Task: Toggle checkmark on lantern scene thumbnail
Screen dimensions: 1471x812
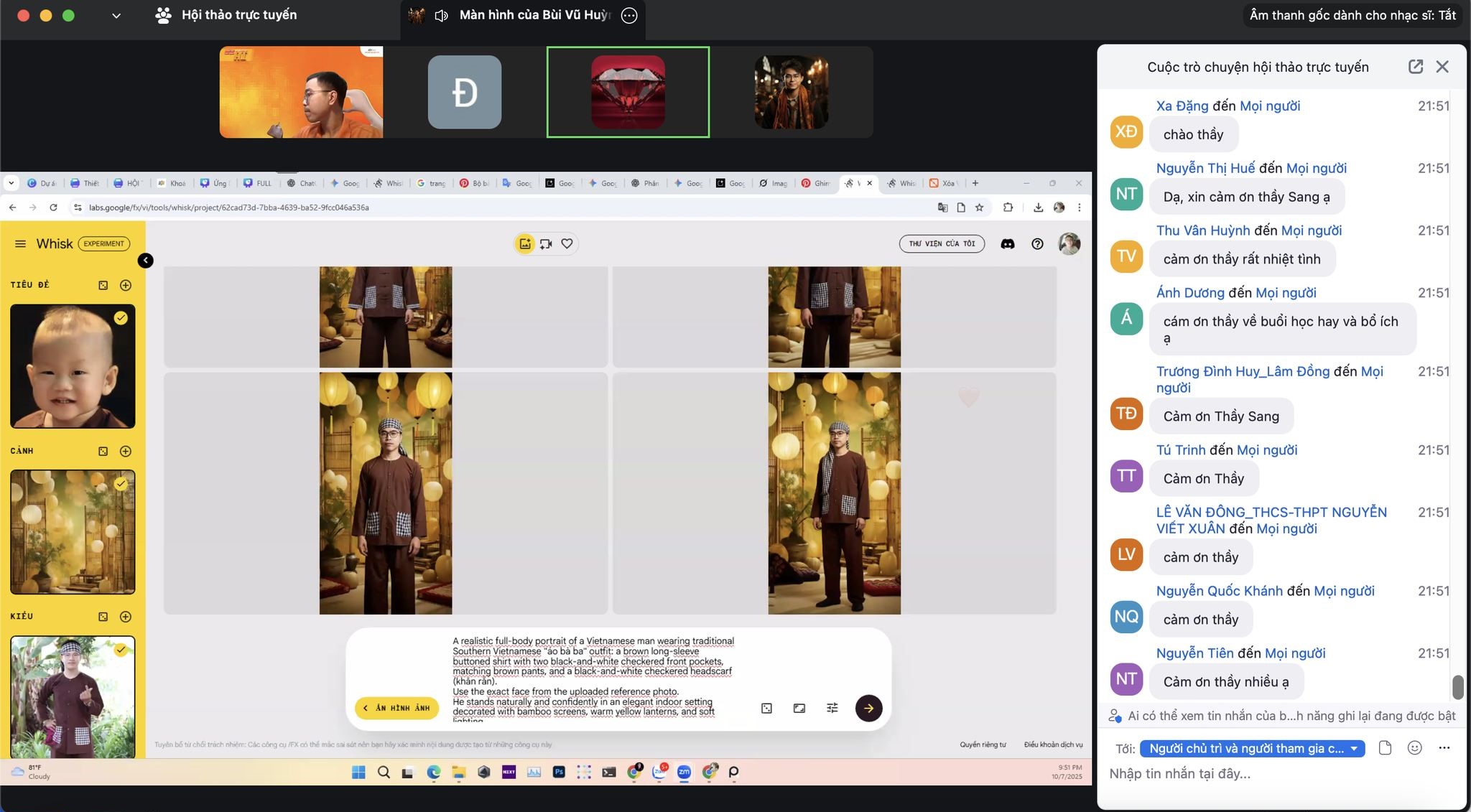Action: tap(121, 484)
